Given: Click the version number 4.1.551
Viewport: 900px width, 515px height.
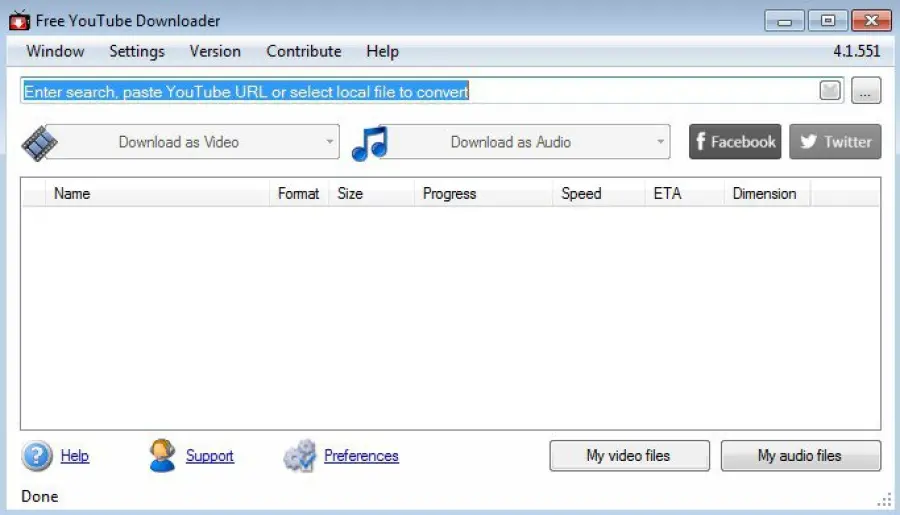Looking at the screenshot, I should [856, 51].
